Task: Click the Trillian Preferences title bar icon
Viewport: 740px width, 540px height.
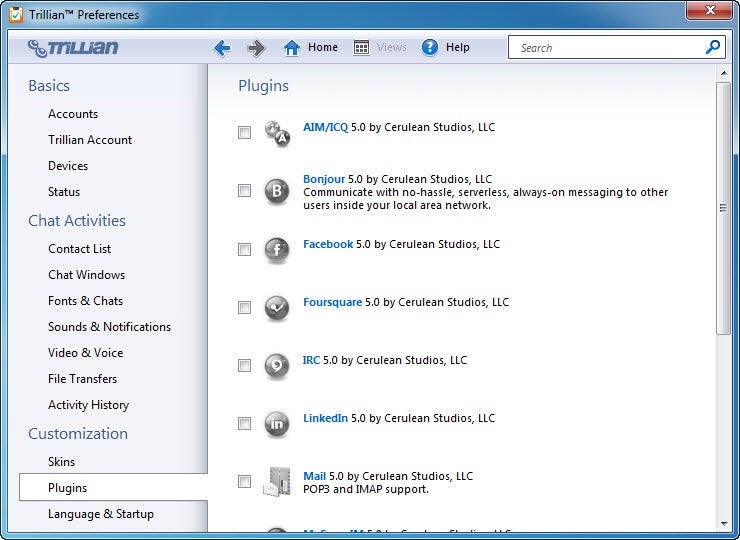Action: click(16, 15)
